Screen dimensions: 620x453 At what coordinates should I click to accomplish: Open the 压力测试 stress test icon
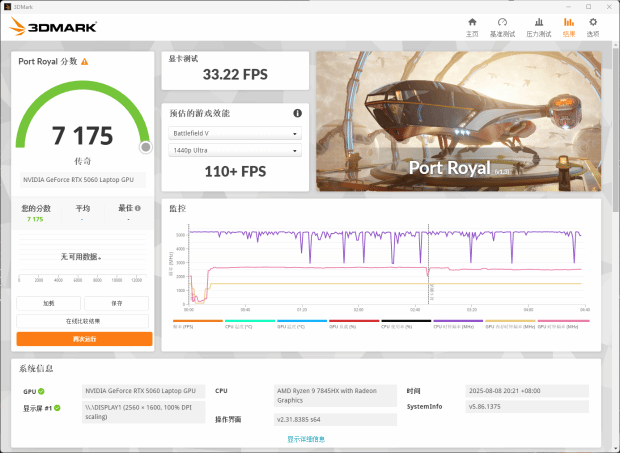[x=539, y=26]
